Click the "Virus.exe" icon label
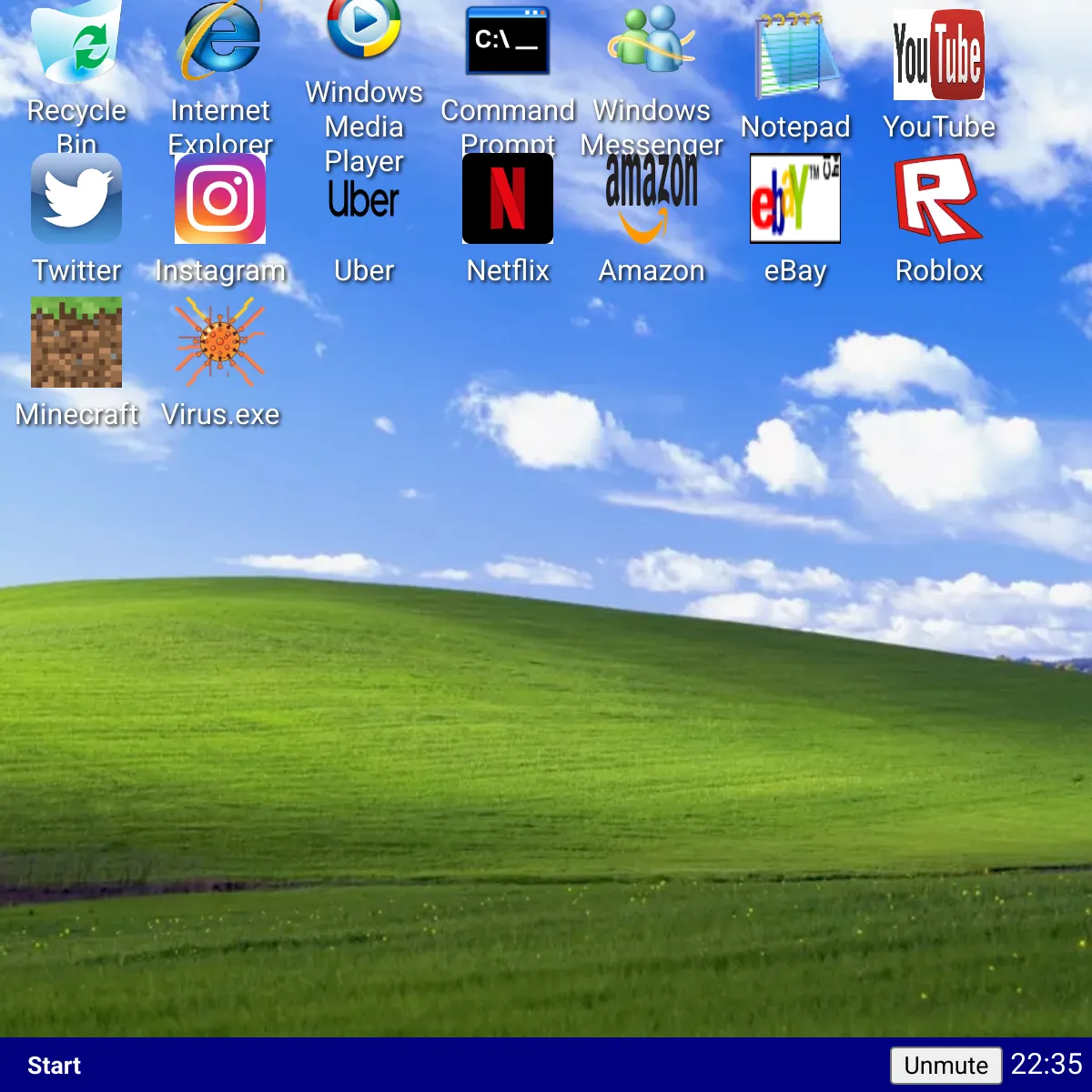The width and height of the screenshot is (1092, 1092). pyautogui.click(x=220, y=415)
